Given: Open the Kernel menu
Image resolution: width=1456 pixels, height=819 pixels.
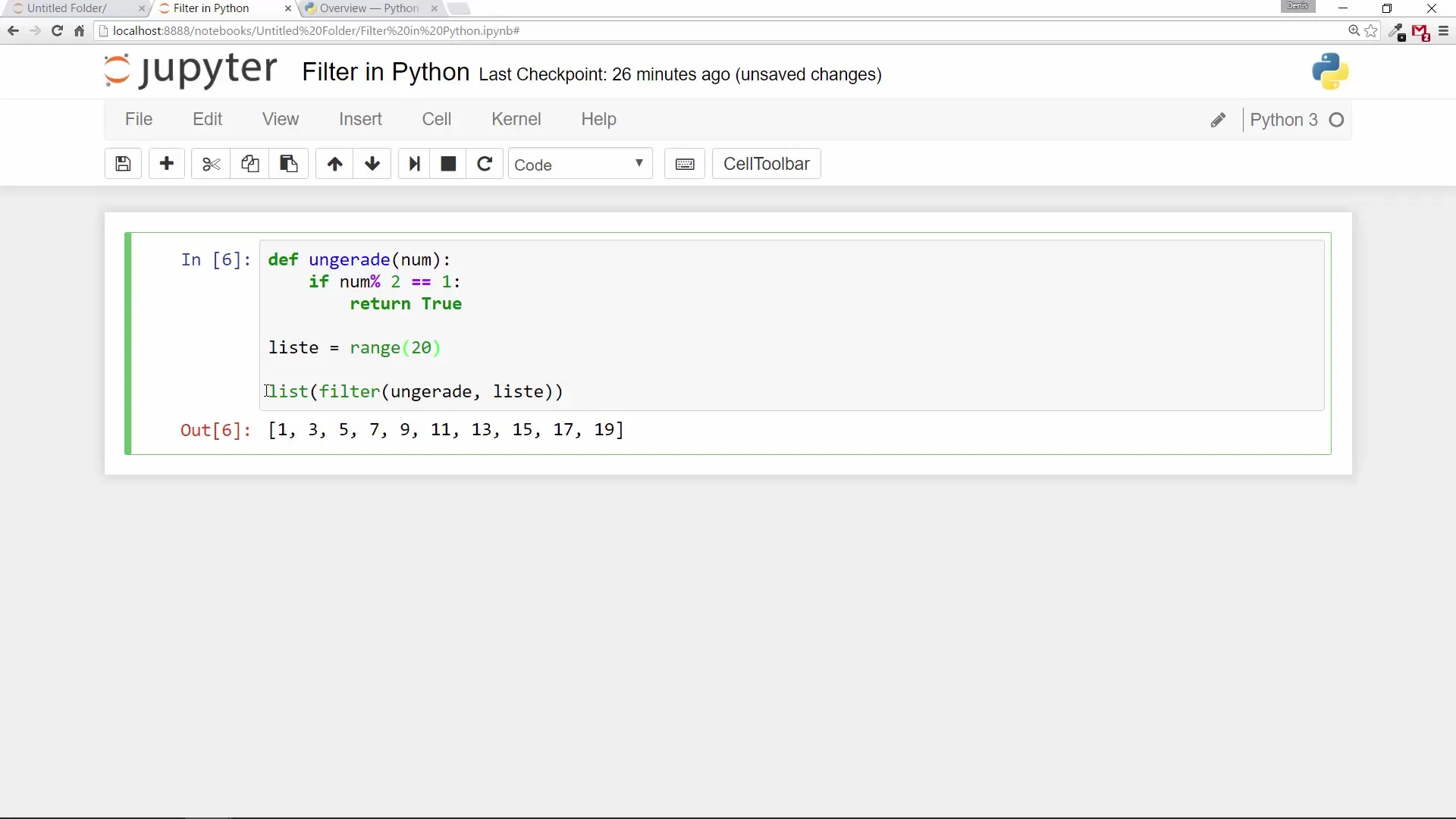Looking at the screenshot, I should pos(516,119).
